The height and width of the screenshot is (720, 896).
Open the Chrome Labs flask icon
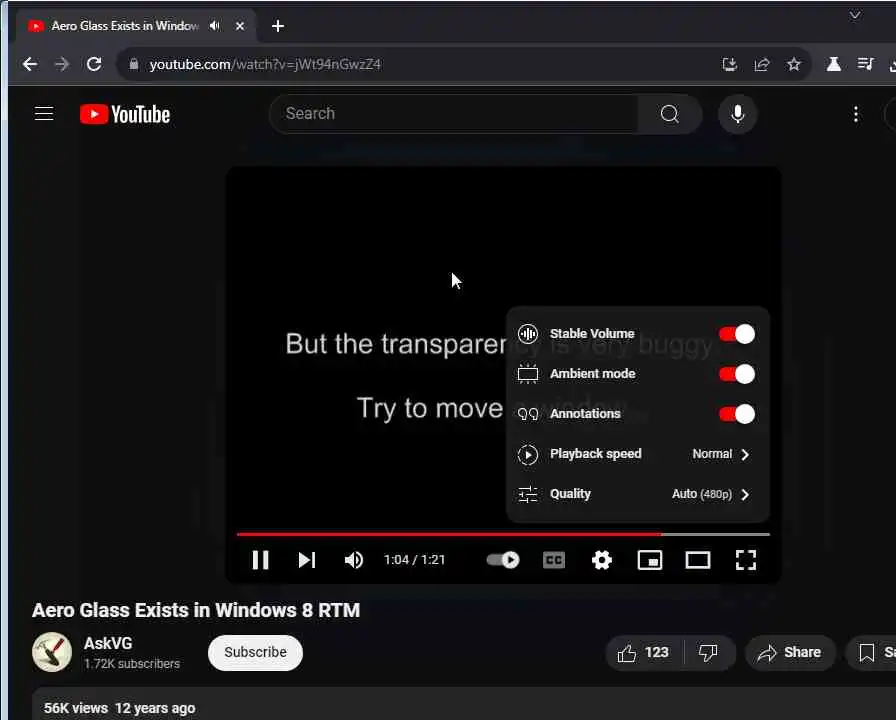834,64
